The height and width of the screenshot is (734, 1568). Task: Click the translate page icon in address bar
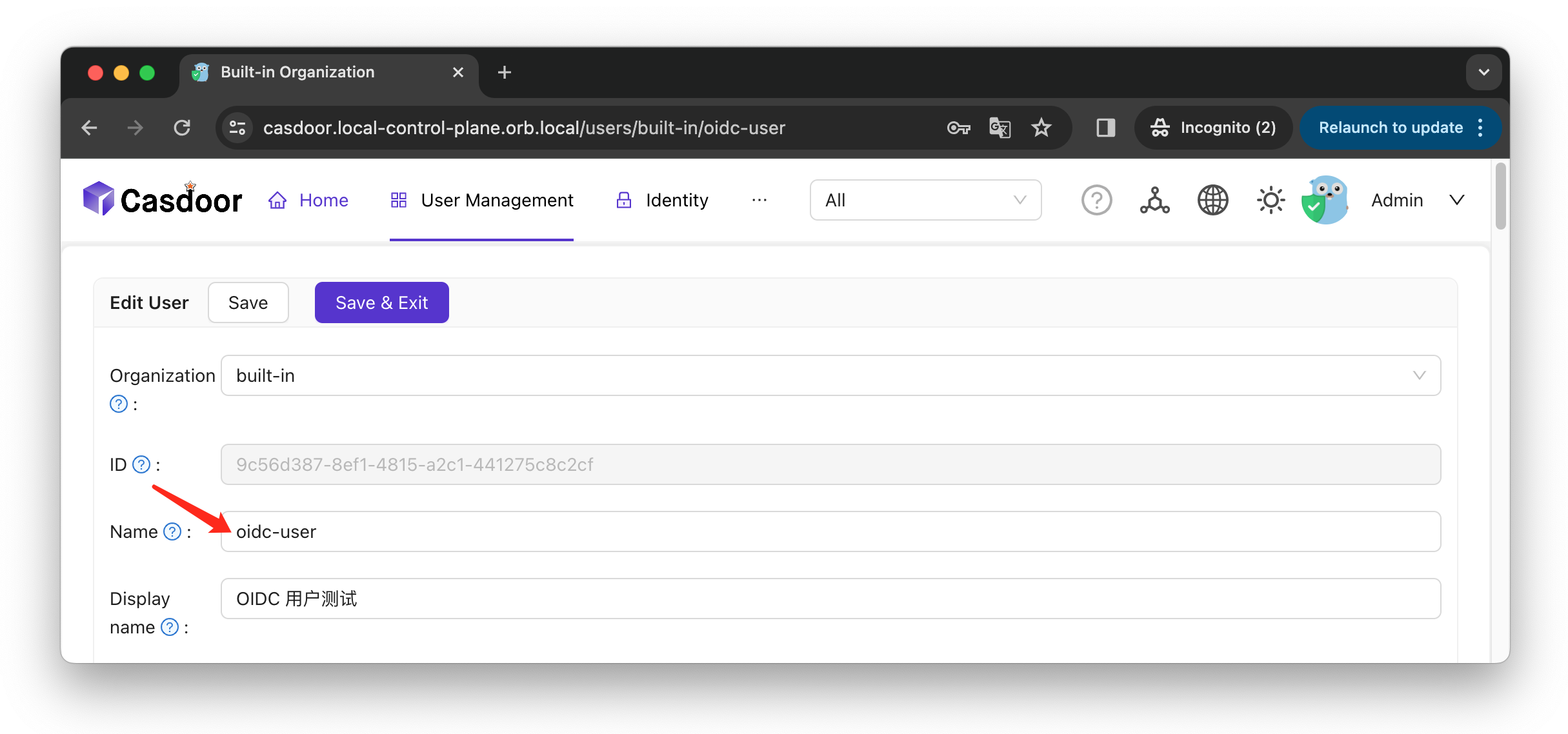point(1000,128)
